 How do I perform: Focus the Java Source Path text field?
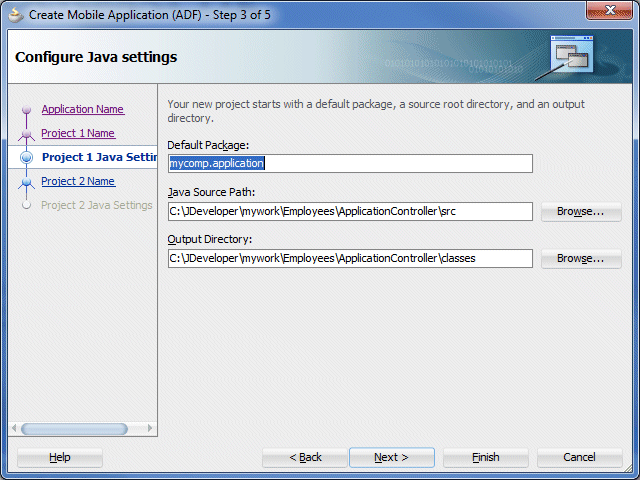coord(350,211)
